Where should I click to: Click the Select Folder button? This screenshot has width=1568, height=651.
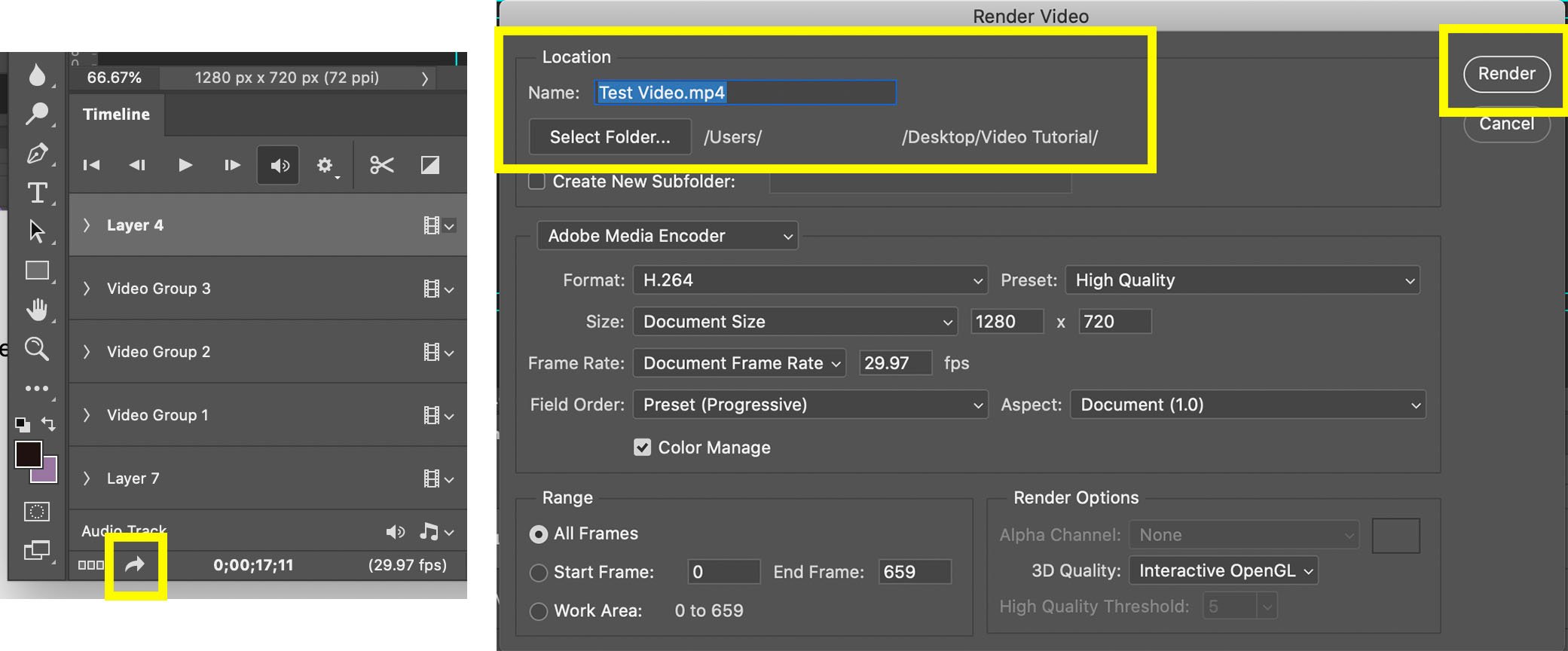coord(610,137)
